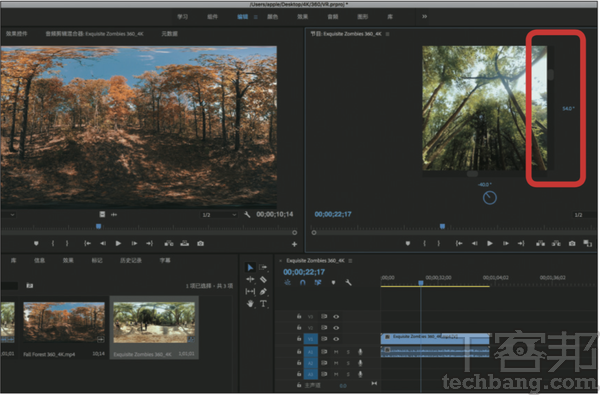Toggle sync lock on track A2
The width and height of the screenshot is (600, 395).
324,363
